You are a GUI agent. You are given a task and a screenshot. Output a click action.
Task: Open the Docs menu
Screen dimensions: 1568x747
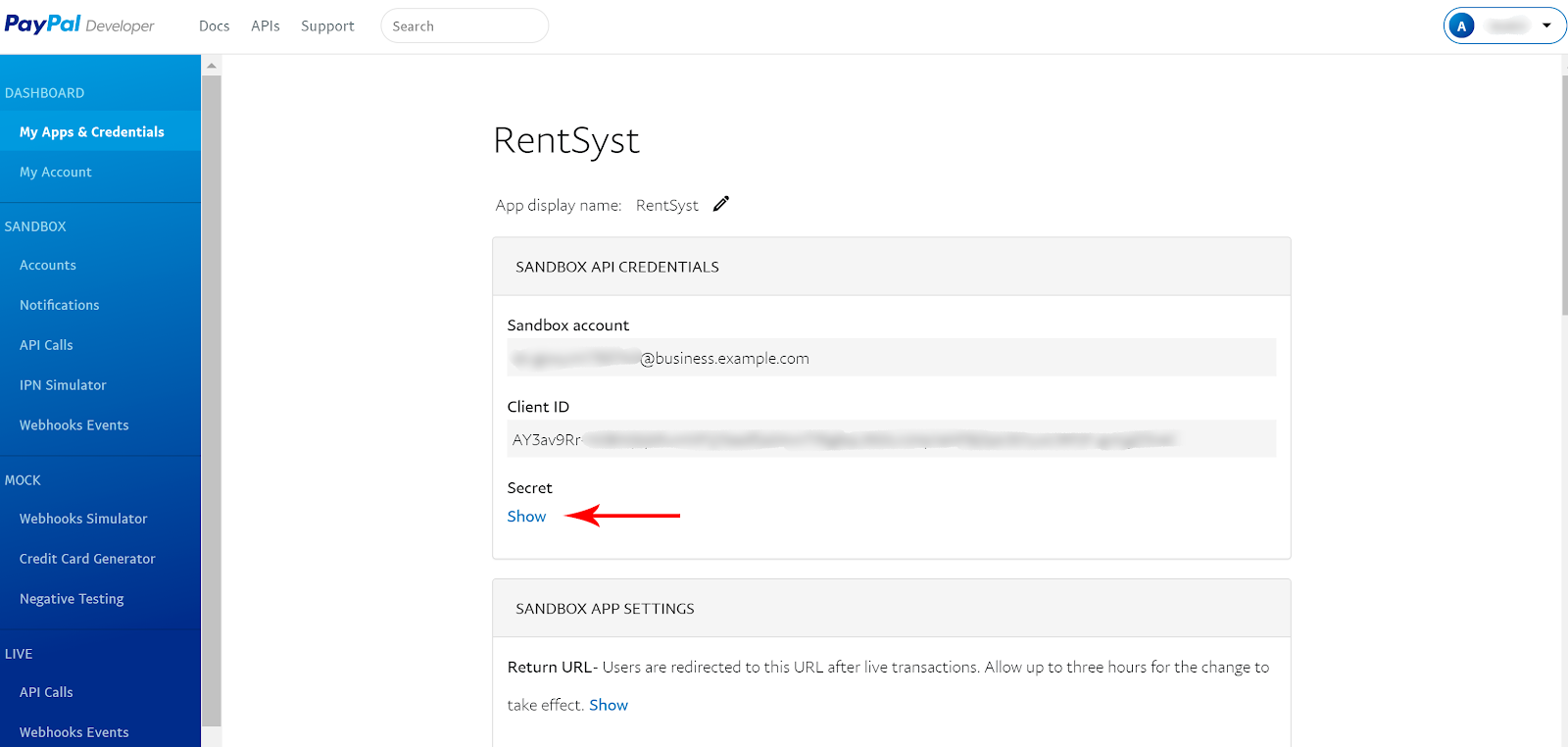(x=214, y=26)
